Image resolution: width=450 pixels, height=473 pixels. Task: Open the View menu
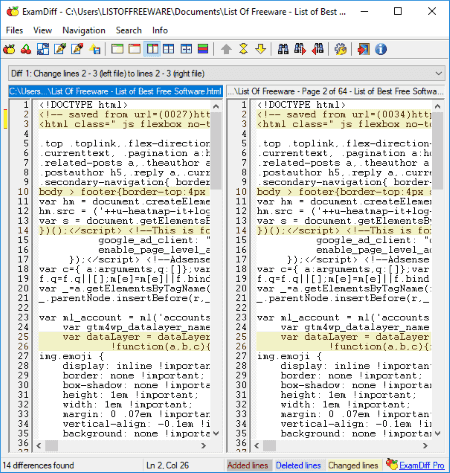click(x=42, y=30)
